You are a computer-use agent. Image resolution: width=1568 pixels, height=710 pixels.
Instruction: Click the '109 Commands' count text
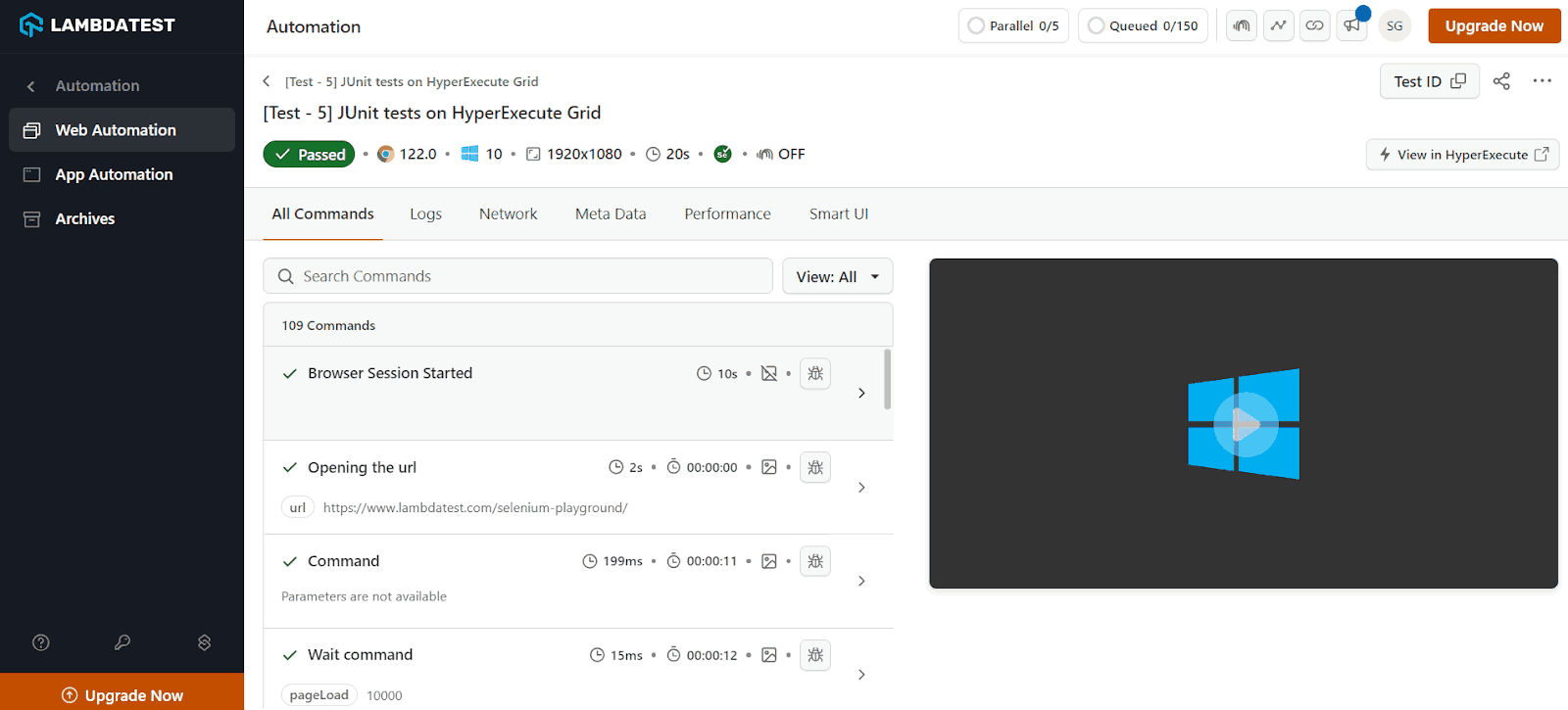(x=328, y=325)
